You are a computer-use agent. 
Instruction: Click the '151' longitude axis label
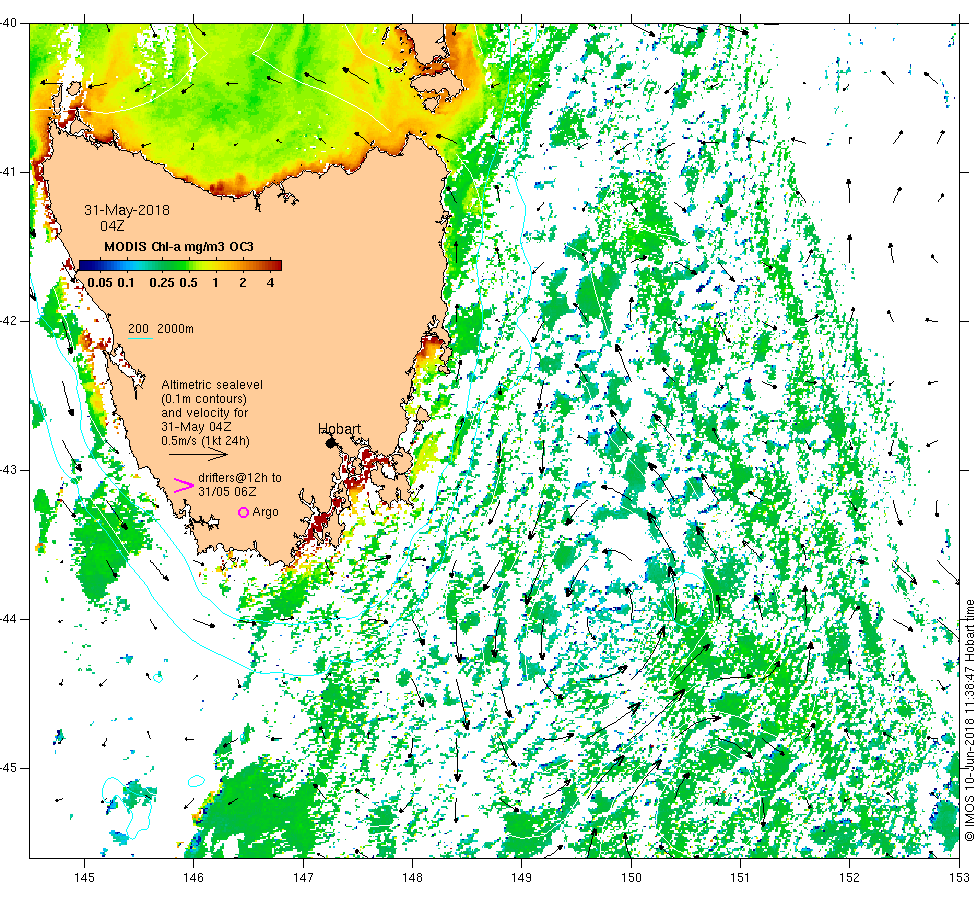740,878
